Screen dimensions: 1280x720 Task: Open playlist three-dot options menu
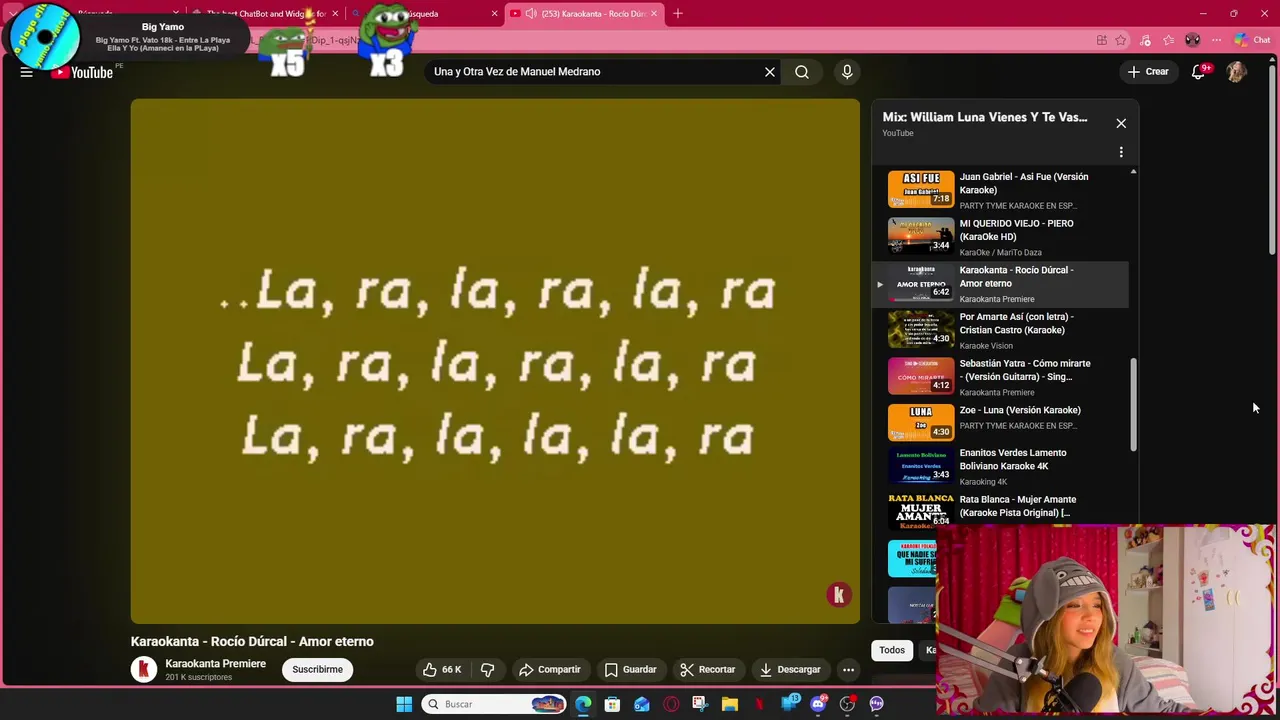click(x=1121, y=152)
